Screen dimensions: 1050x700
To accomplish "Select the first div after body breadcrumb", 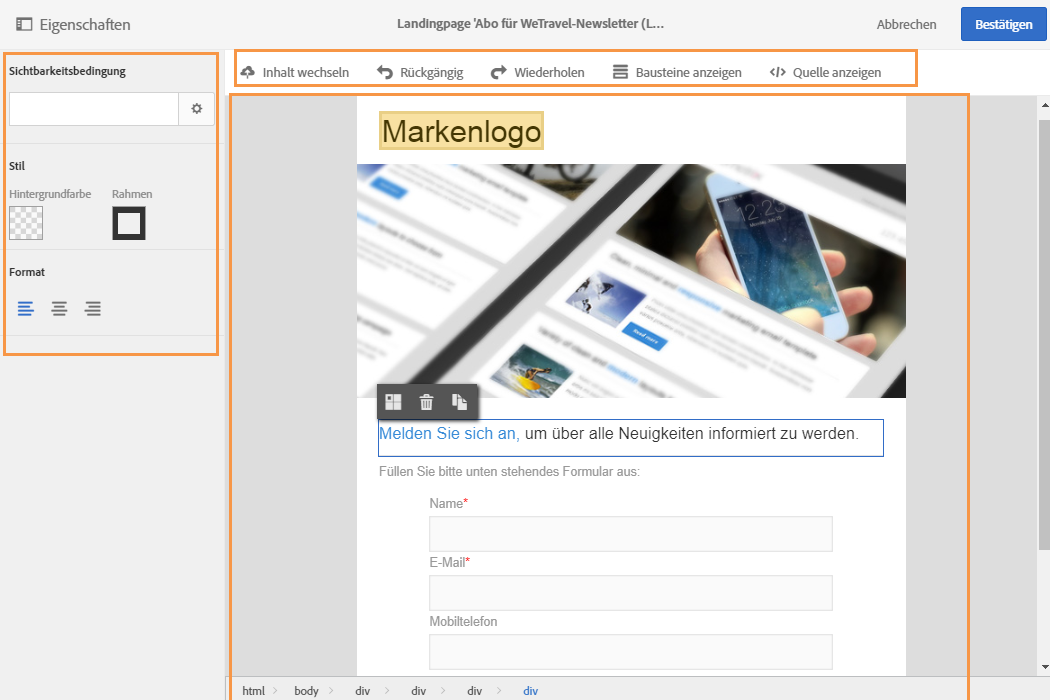I will pyautogui.click(x=362, y=691).
